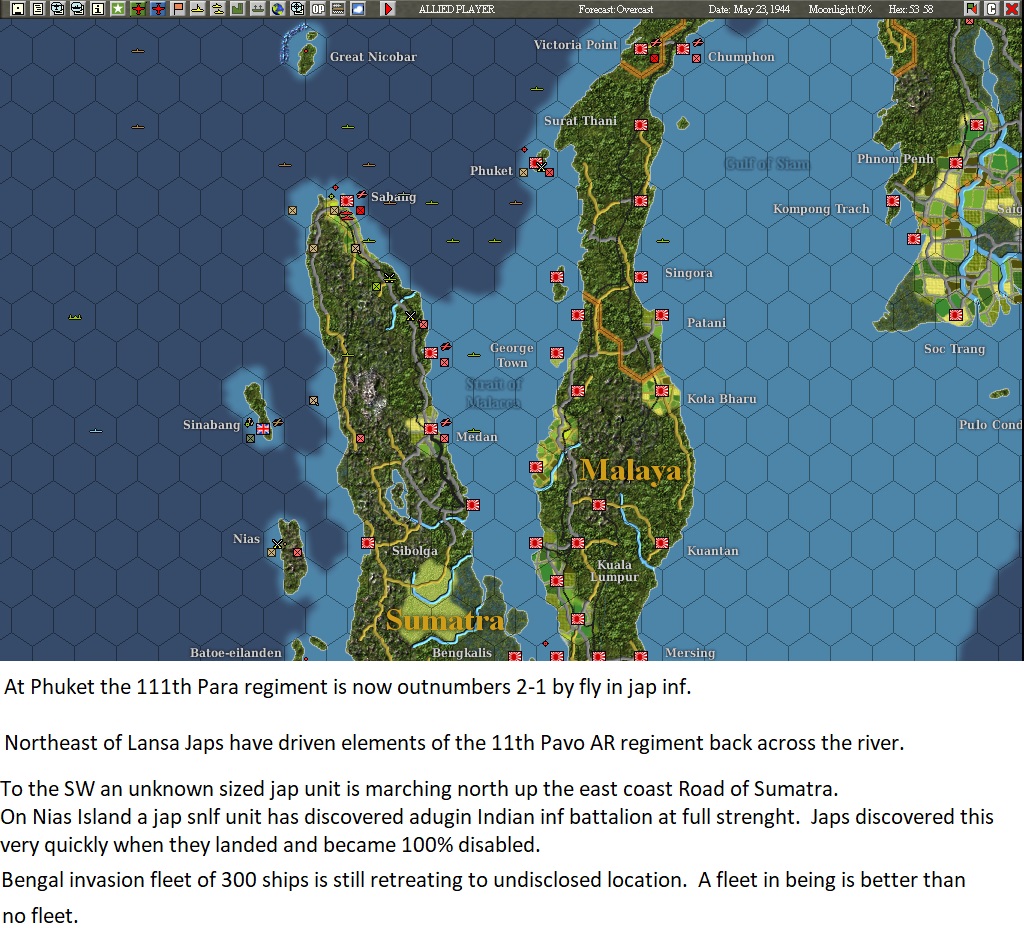Open the document list report icon
Image resolution: width=1030 pixels, height=933 pixels.
(x=38, y=9)
